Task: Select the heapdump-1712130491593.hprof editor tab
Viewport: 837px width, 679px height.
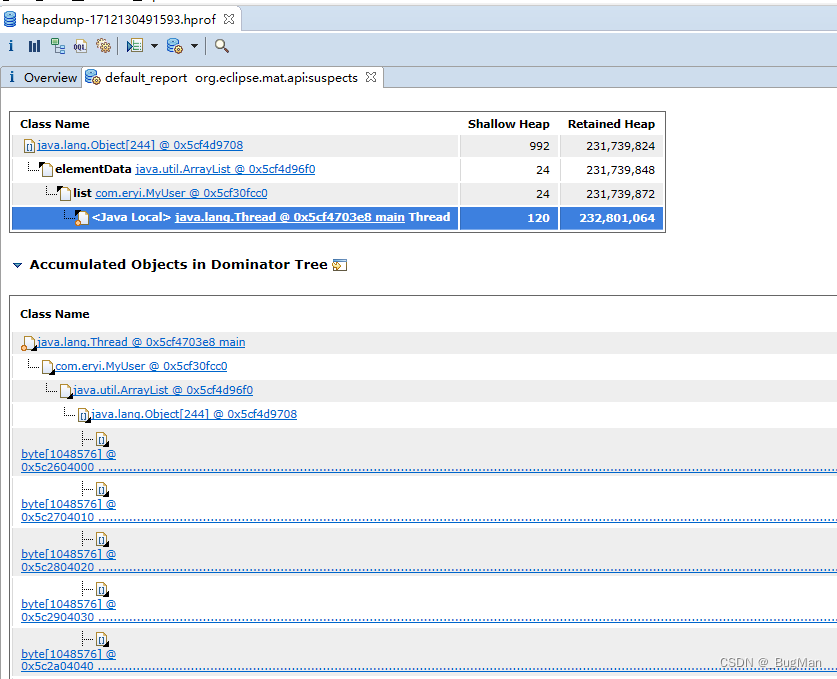Action: click(x=119, y=20)
